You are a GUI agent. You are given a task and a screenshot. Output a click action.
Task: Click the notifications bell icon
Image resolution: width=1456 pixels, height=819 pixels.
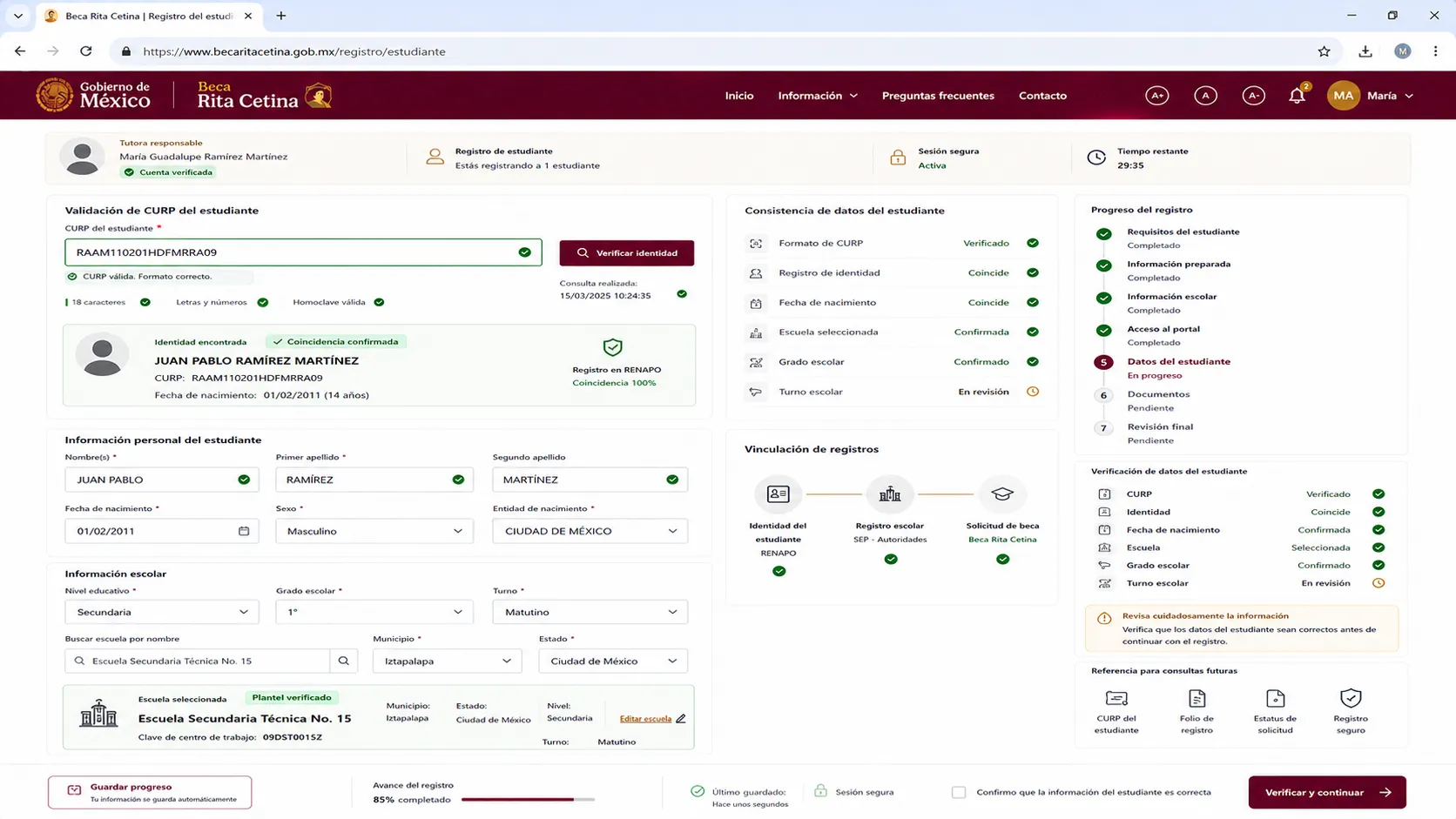coord(1297,96)
